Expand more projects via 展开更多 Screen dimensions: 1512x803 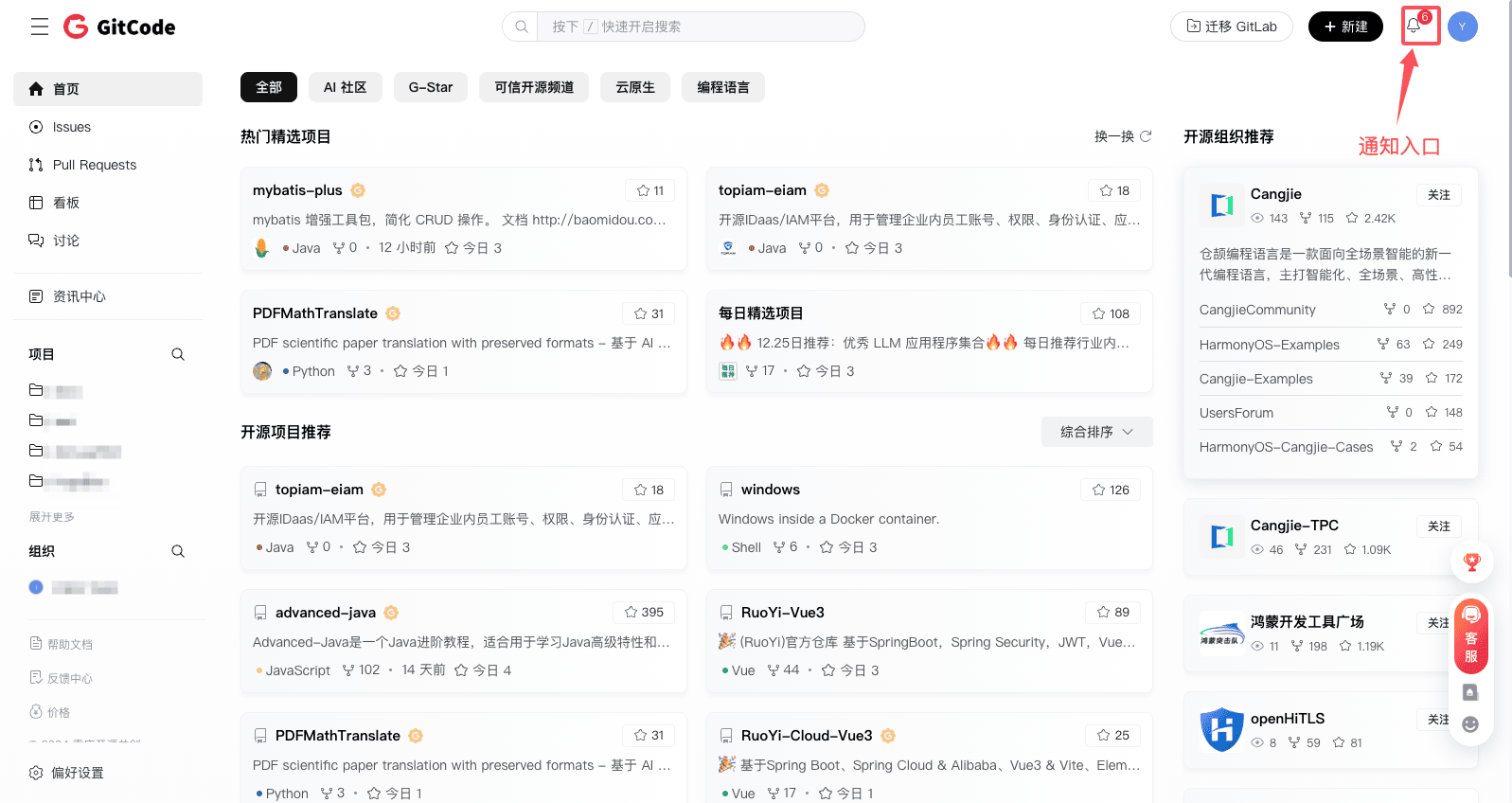(52, 517)
